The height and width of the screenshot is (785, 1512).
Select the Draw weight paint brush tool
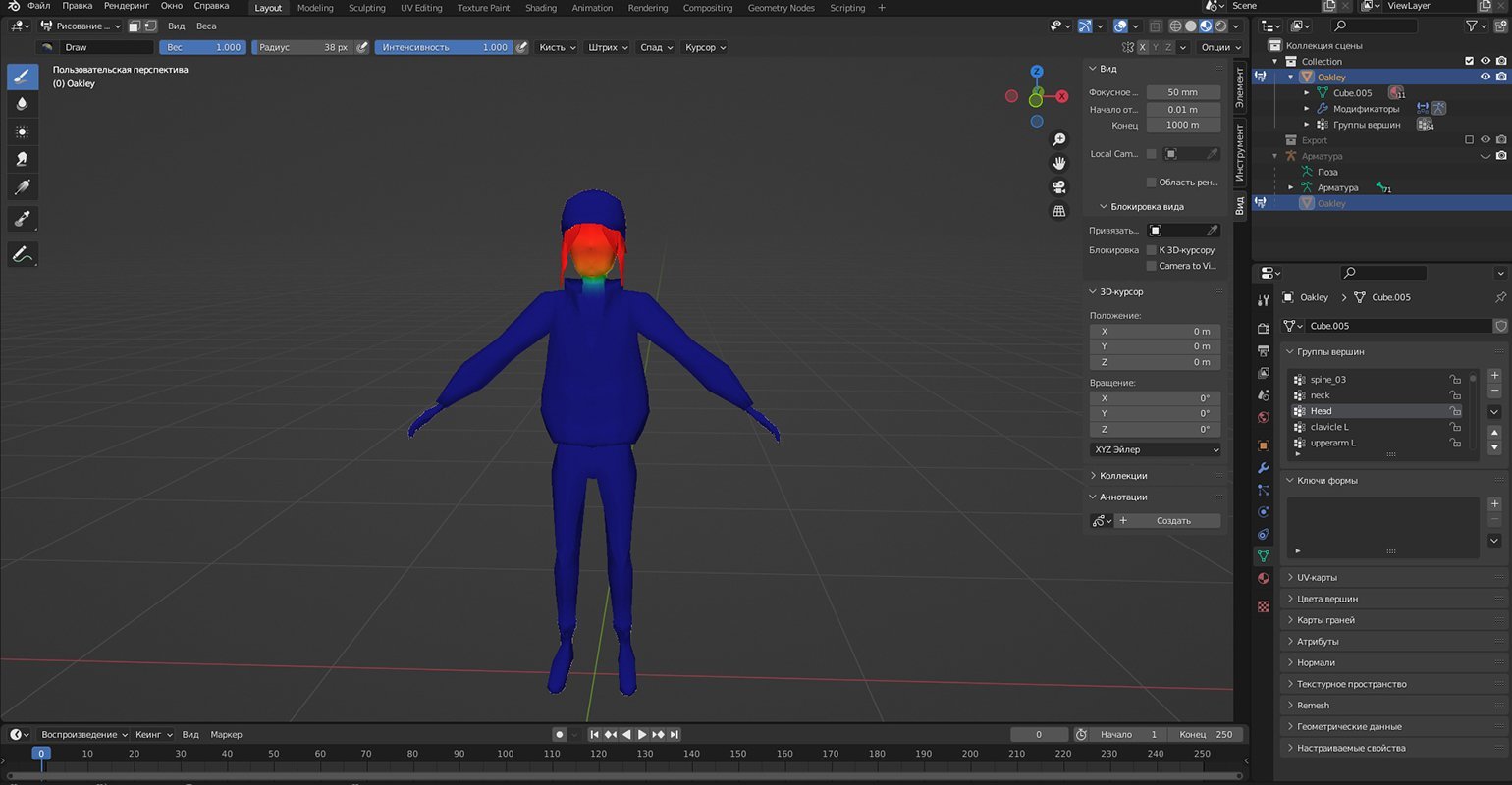coord(23,77)
